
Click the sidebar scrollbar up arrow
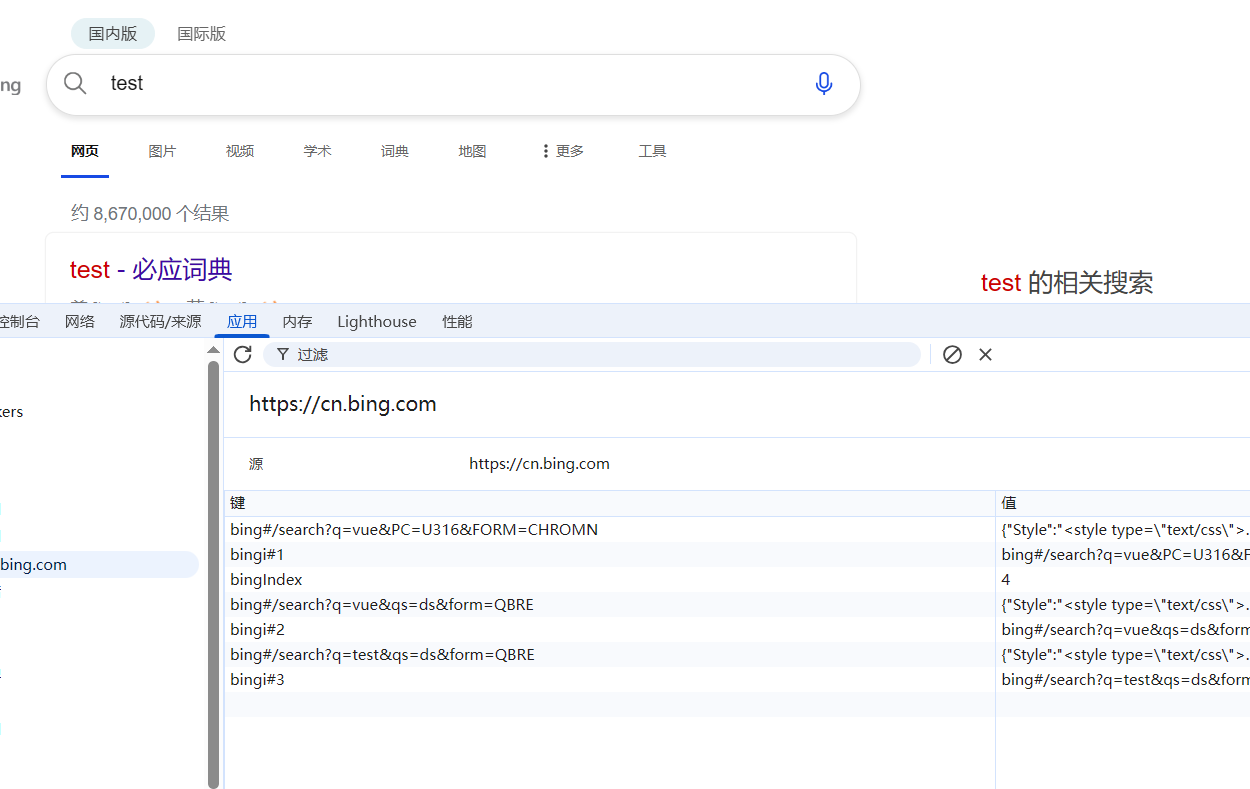coord(213,350)
